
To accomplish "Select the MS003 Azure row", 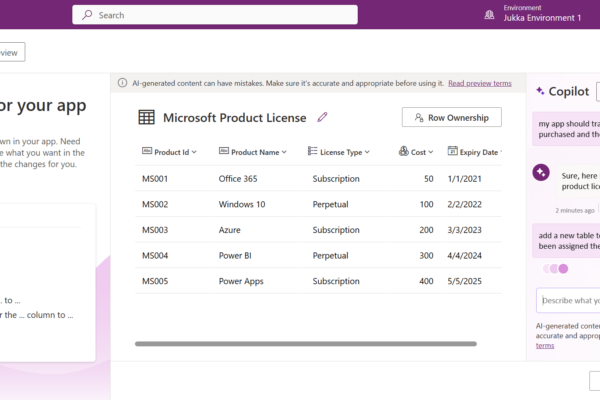I will [x=320, y=230].
